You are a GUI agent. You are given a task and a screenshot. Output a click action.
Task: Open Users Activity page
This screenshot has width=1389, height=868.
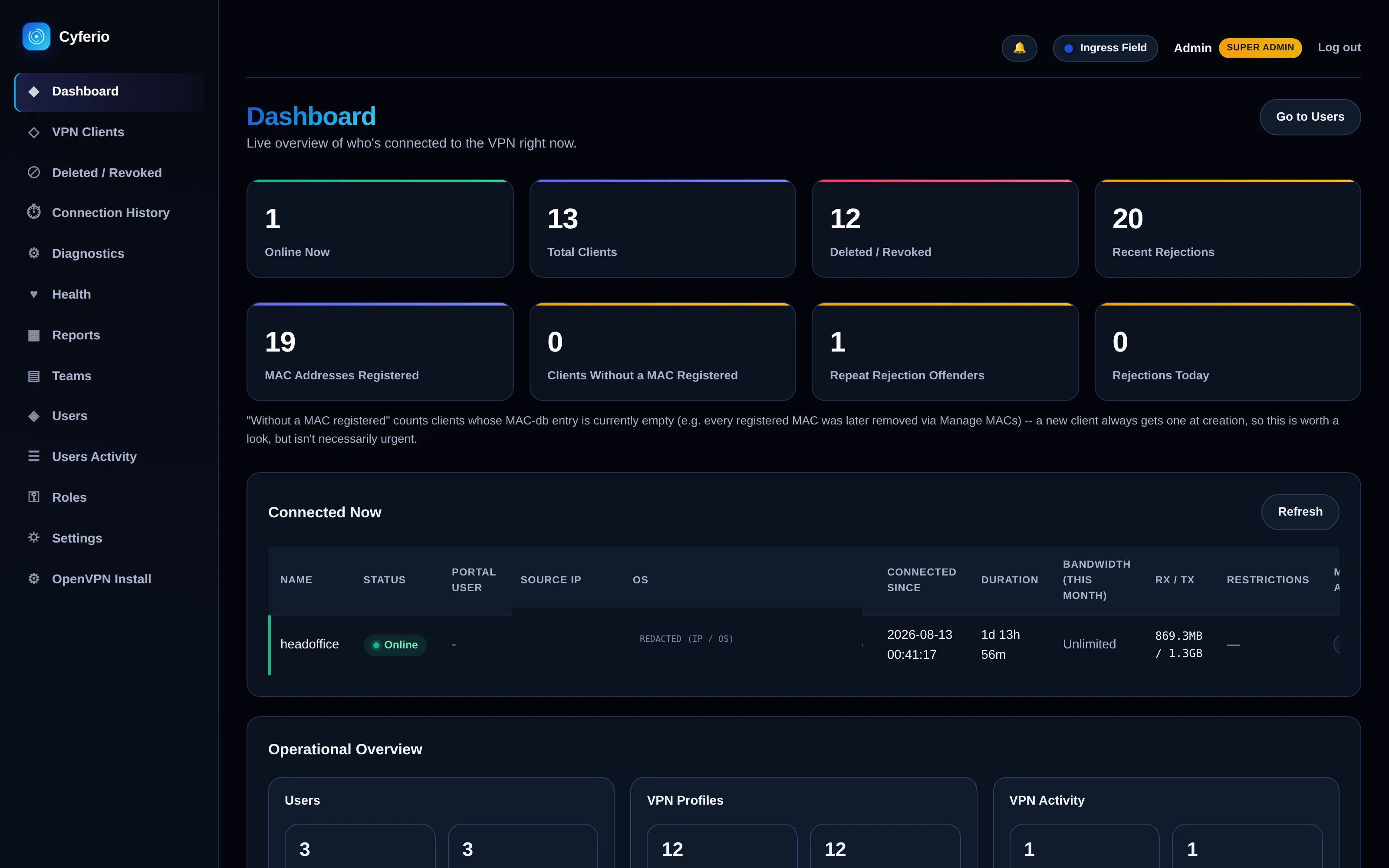pos(109,457)
